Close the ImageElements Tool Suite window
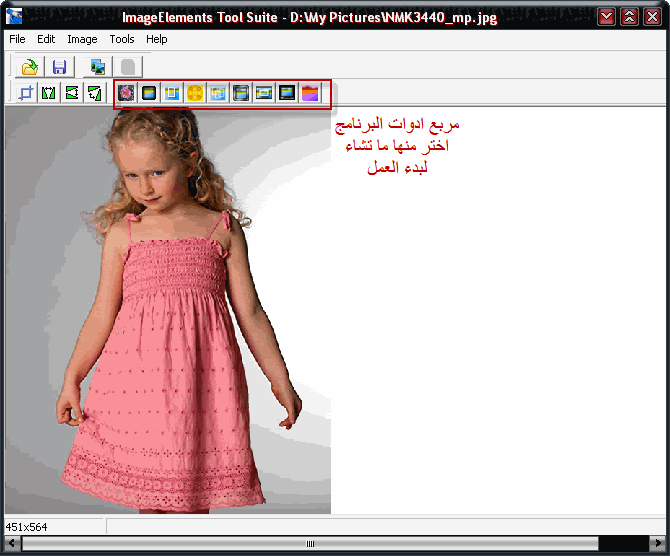Viewport: 670px width, 556px height. 652,17
